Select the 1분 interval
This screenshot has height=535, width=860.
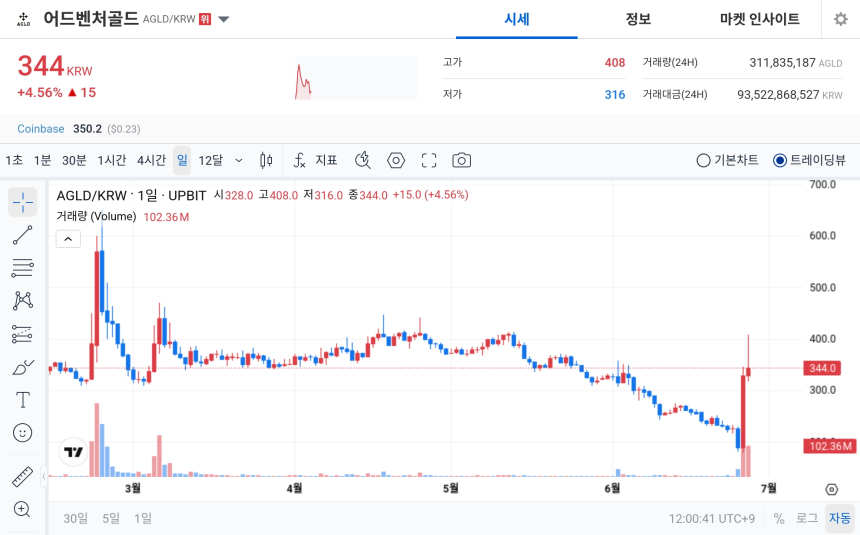(x=42, y=160)
